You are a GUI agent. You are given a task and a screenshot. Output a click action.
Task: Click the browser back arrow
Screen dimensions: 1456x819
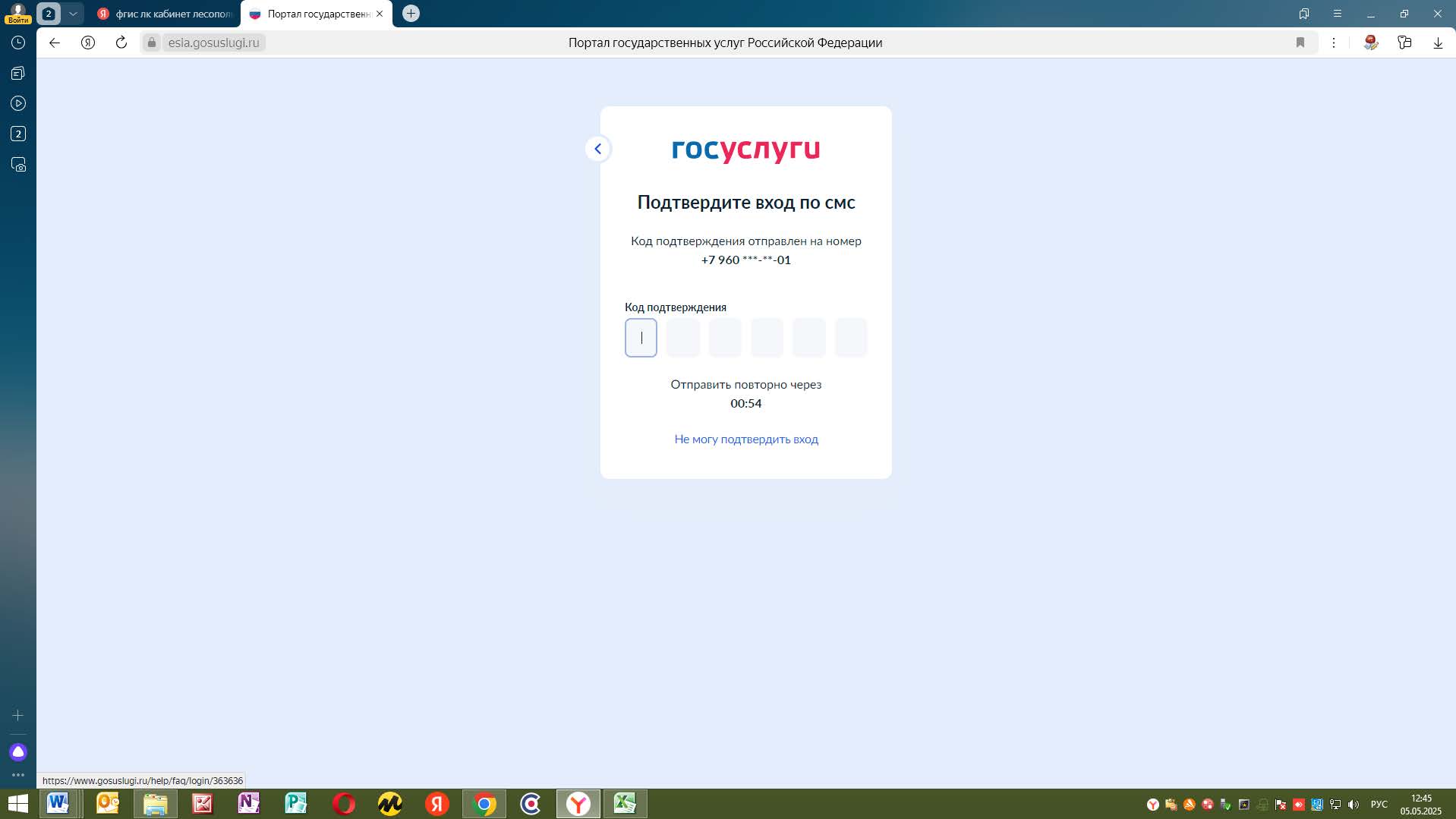pyautogui.click(x=55, y=43)
